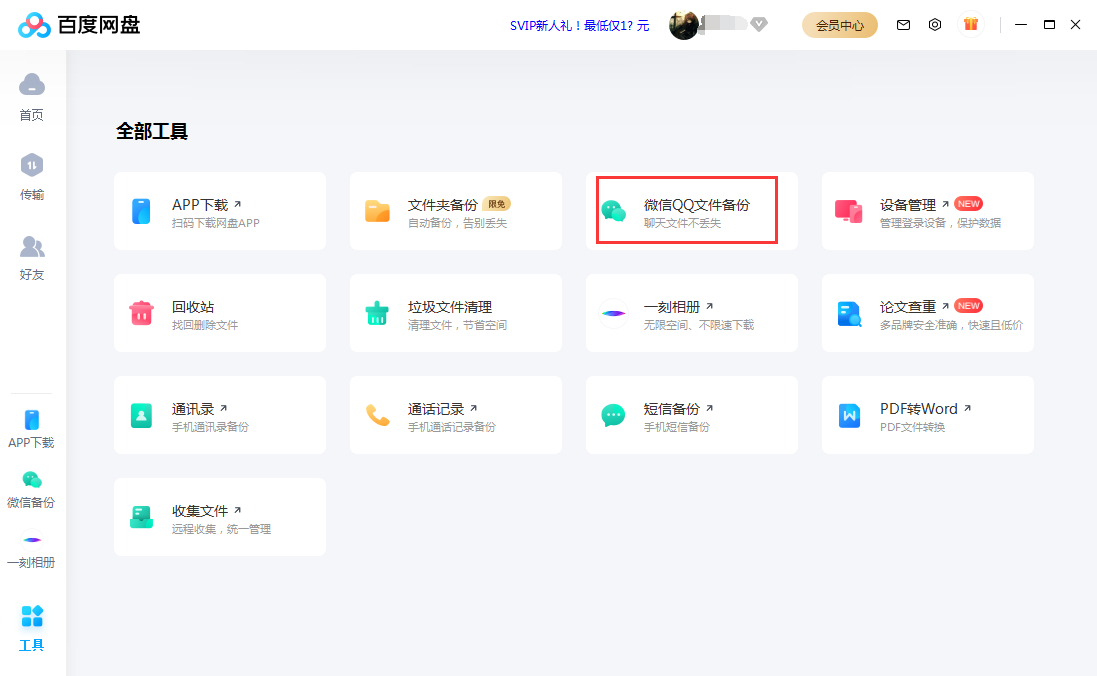Open the 垃圾文件清理 tool title
This screenshot has width=1097, height=676.
click(x=450, y=307)
